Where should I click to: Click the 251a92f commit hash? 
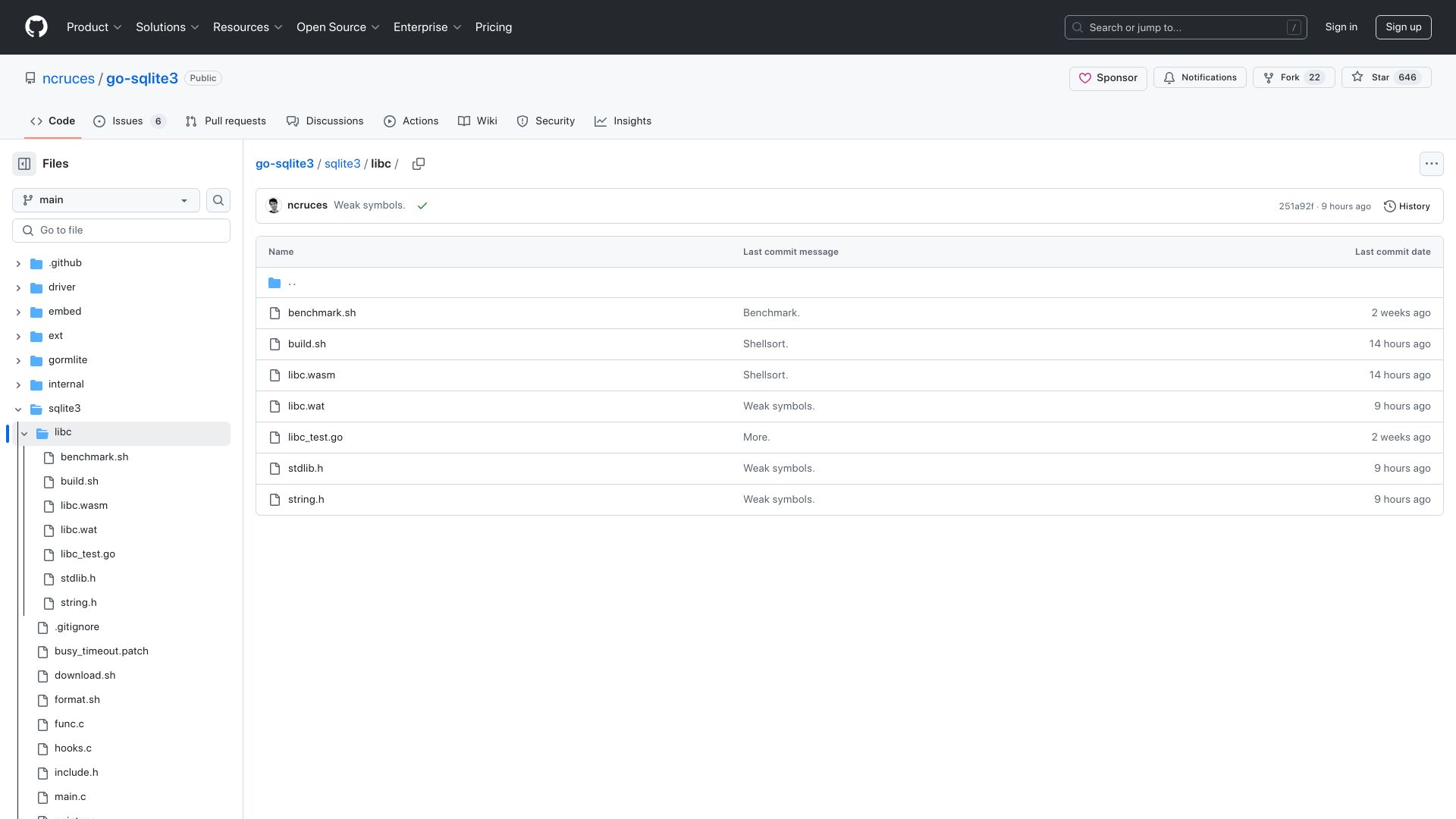[x=1296, y=206]
